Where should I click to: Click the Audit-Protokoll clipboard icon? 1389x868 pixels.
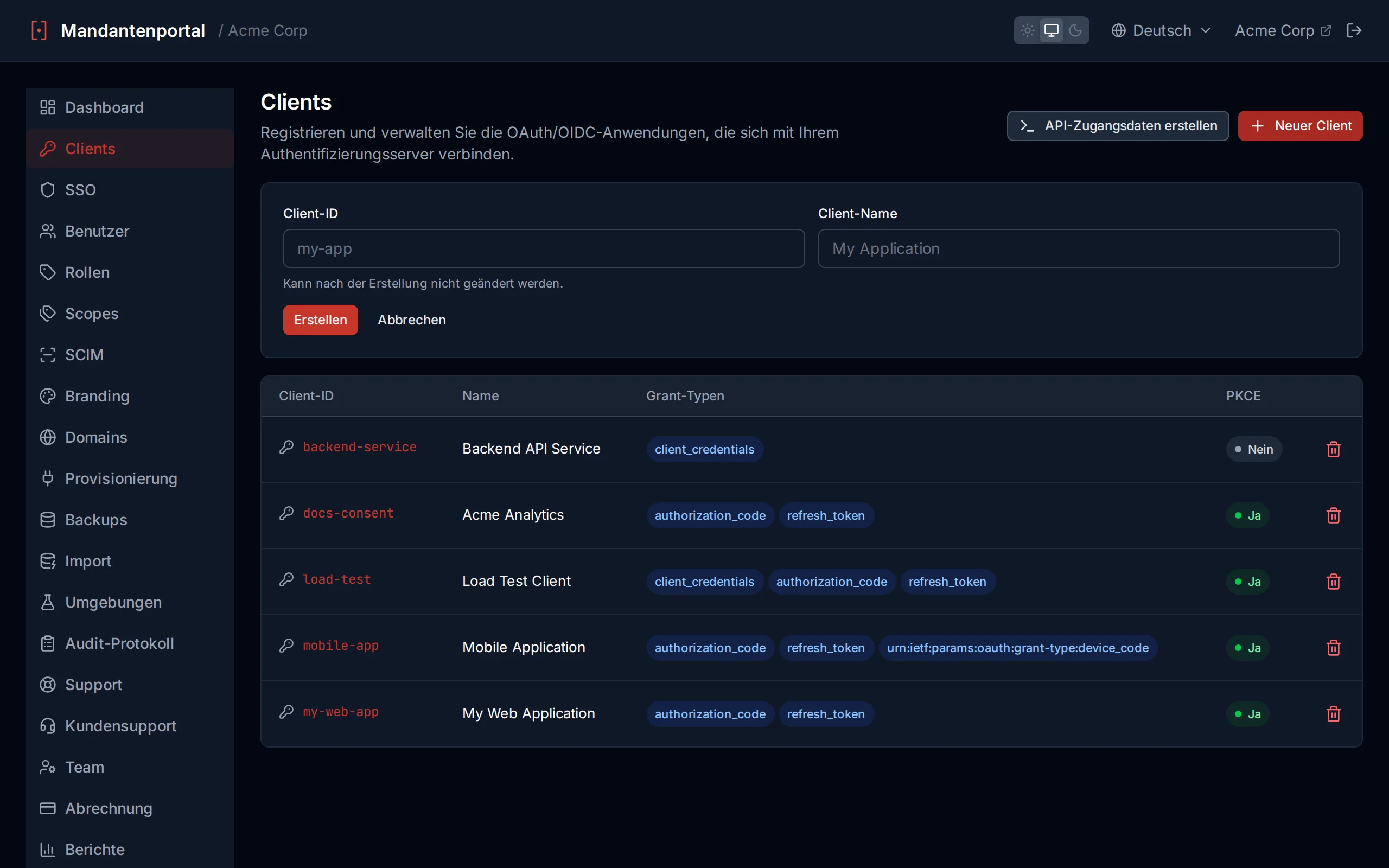pos(48,643)
